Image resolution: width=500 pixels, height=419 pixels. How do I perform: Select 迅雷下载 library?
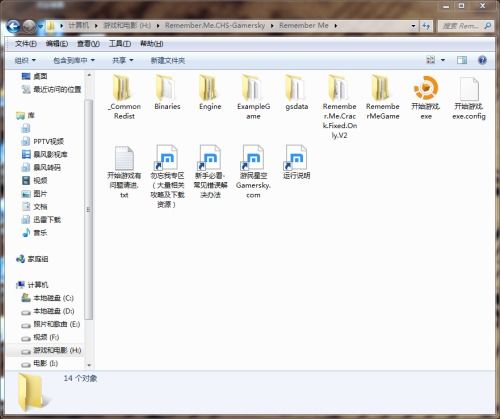(x=41, y=220)
